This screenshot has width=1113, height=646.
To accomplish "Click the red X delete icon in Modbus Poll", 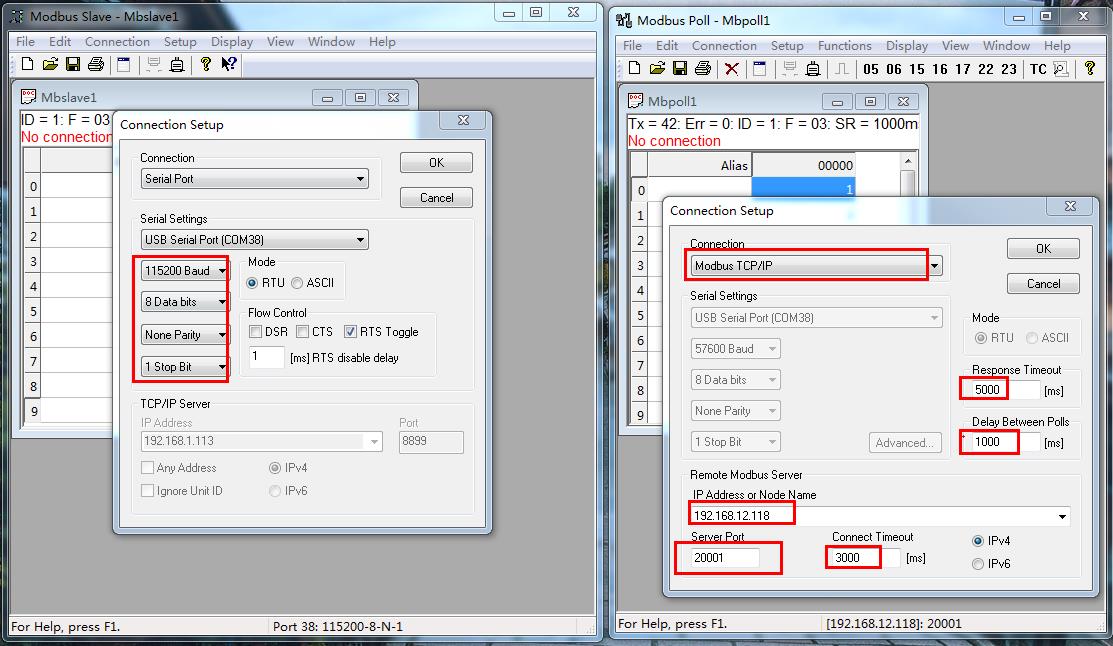I will [732, 69].
